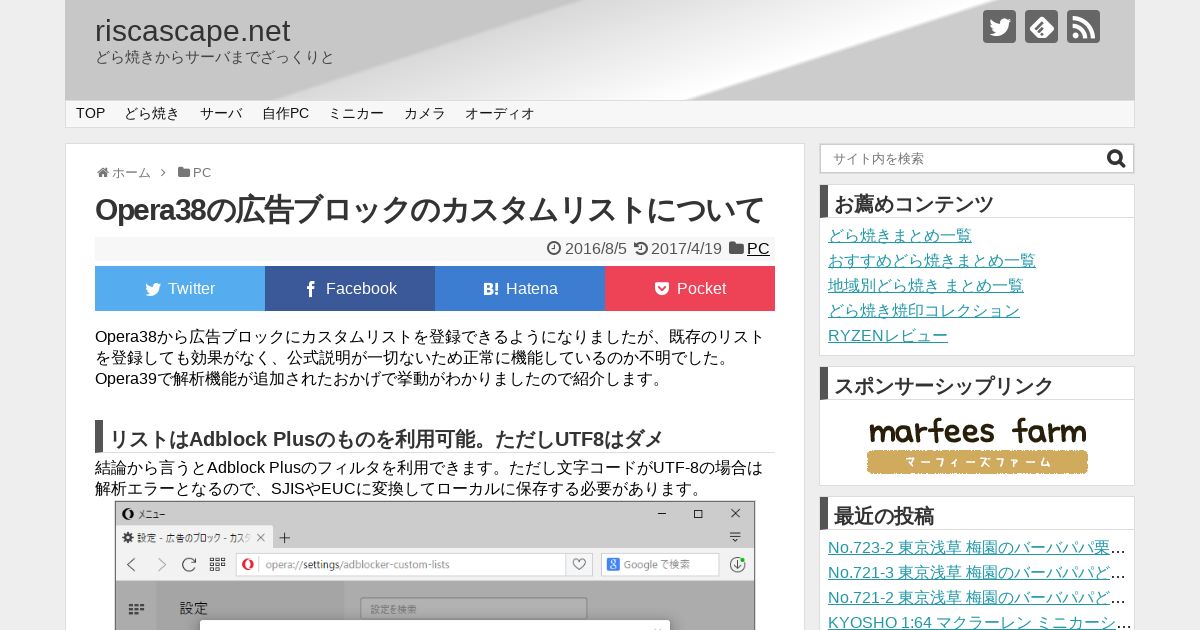Click the marfees farm sponsor banner
The height and width of the screenshot is (630, 1200).
pos(977,444)
